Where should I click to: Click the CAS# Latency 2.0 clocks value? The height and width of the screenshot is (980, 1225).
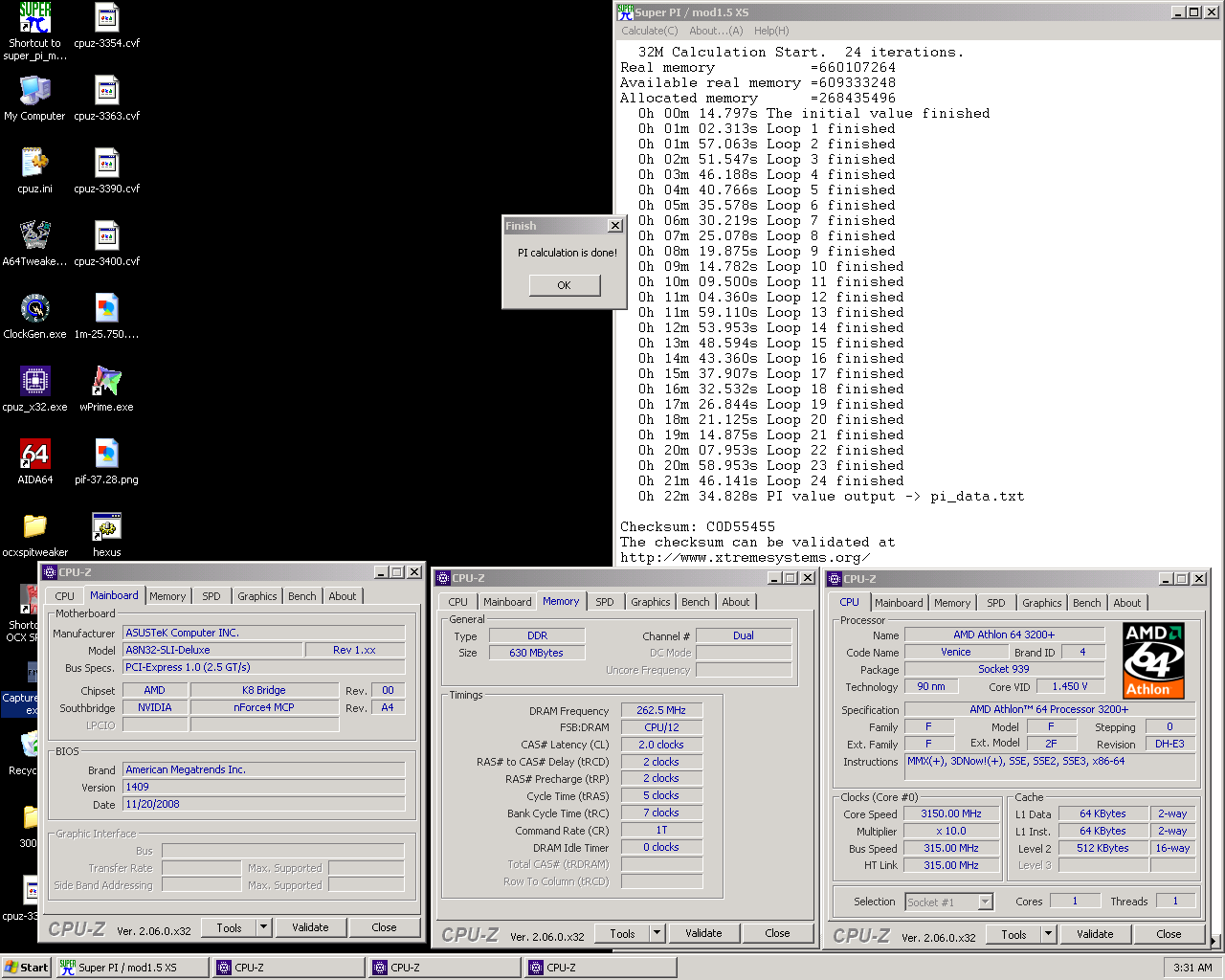coord(661,745)
